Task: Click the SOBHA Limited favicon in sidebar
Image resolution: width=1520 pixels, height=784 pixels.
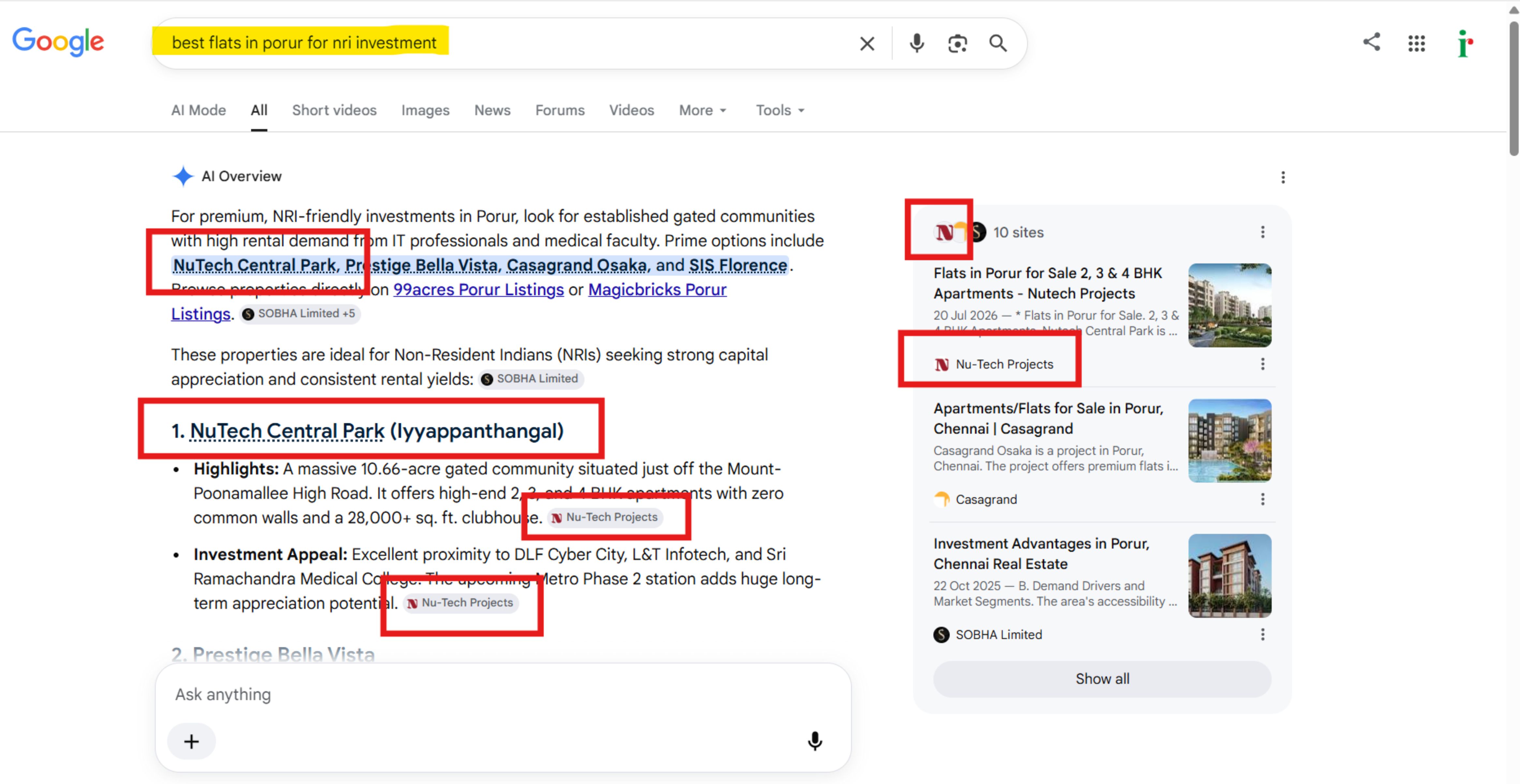Action: tap(942, 635)
